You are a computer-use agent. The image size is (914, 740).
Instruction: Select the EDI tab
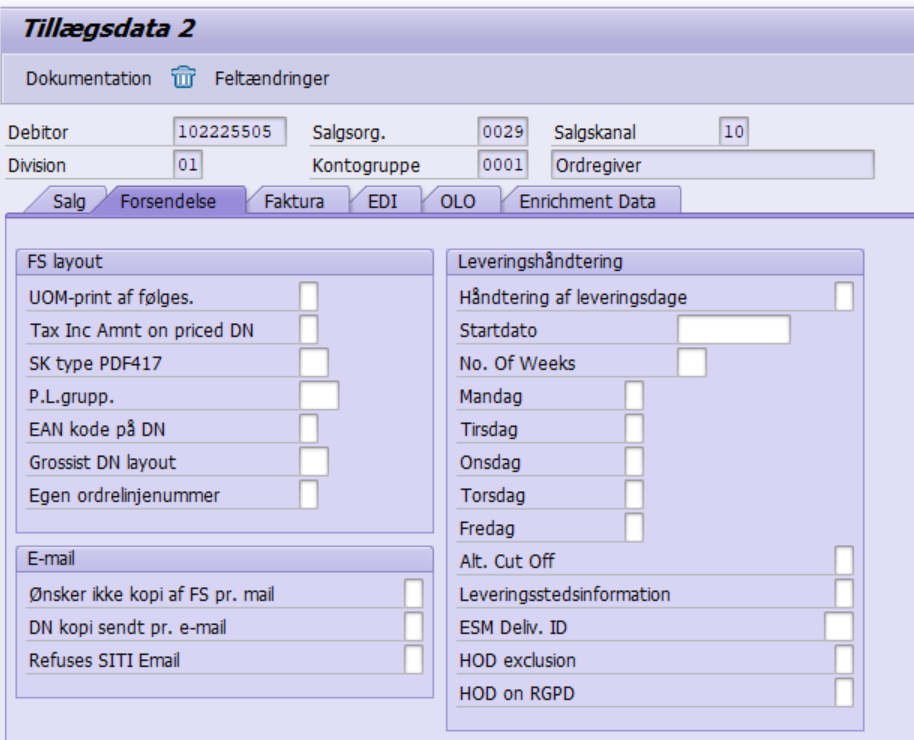(382, 201)
